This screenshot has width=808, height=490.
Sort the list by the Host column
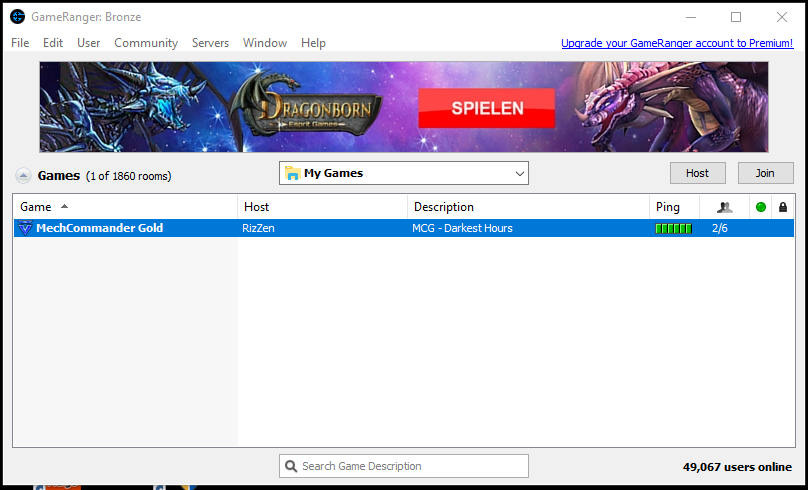tap(323, 207)
